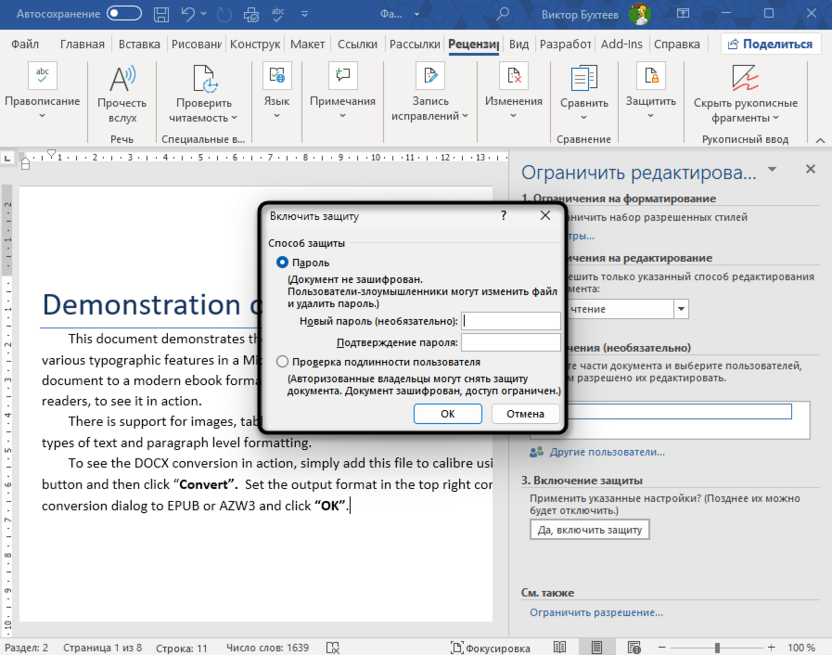Open the Файл menu
832x655 pixels.
click(x=25, y=44)
